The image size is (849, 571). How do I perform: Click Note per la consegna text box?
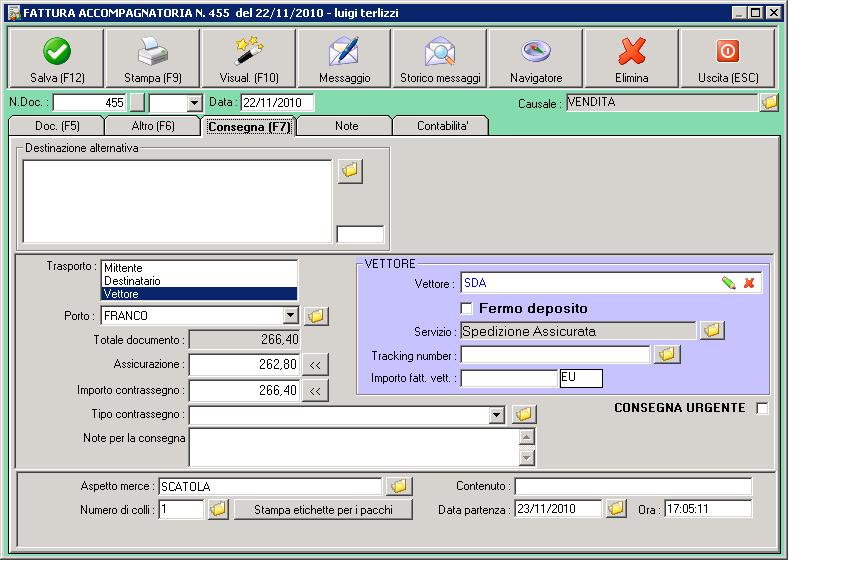tap(355, 447)
